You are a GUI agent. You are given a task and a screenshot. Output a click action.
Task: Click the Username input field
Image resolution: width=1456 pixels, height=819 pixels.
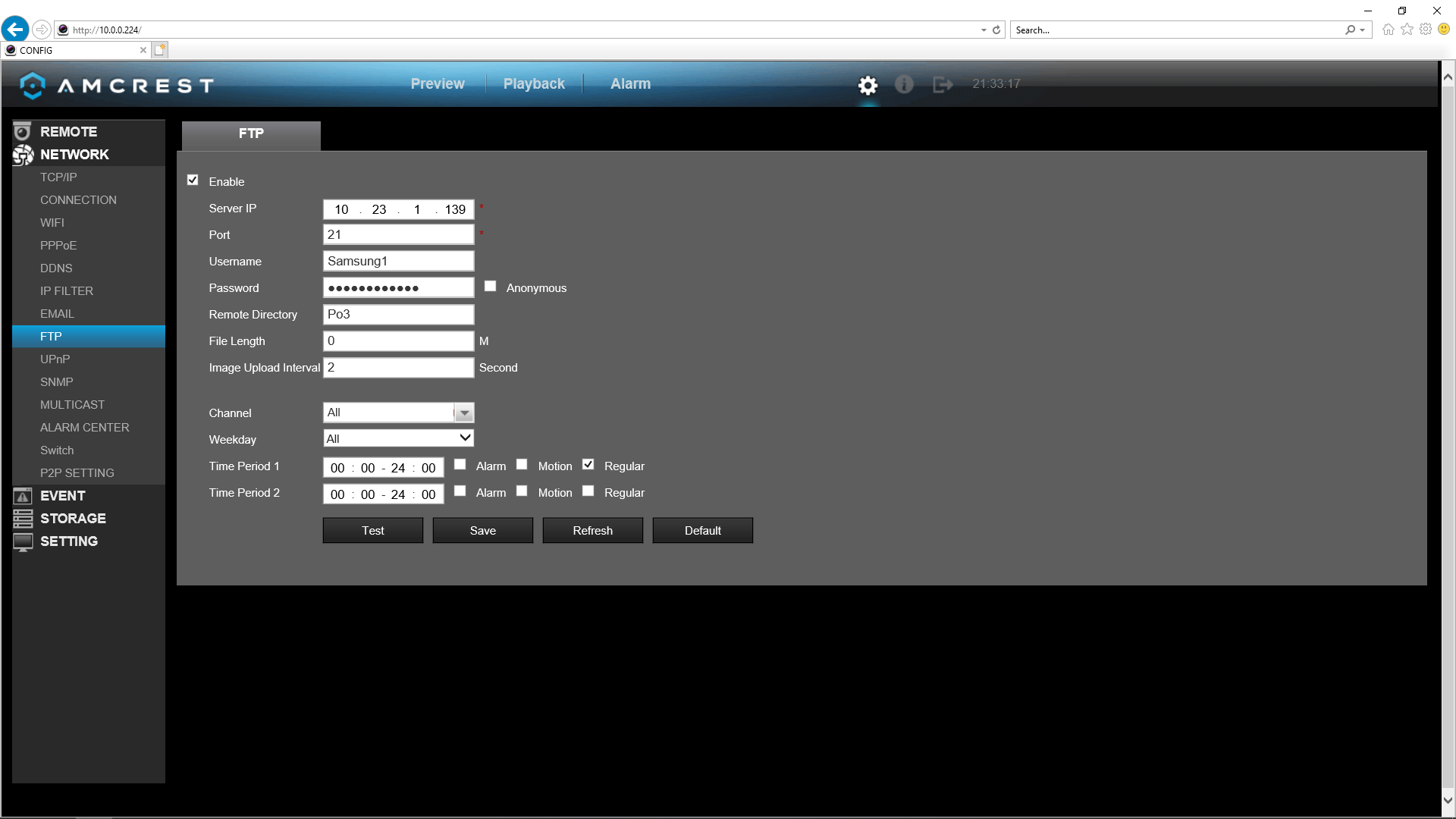point(398,261)
